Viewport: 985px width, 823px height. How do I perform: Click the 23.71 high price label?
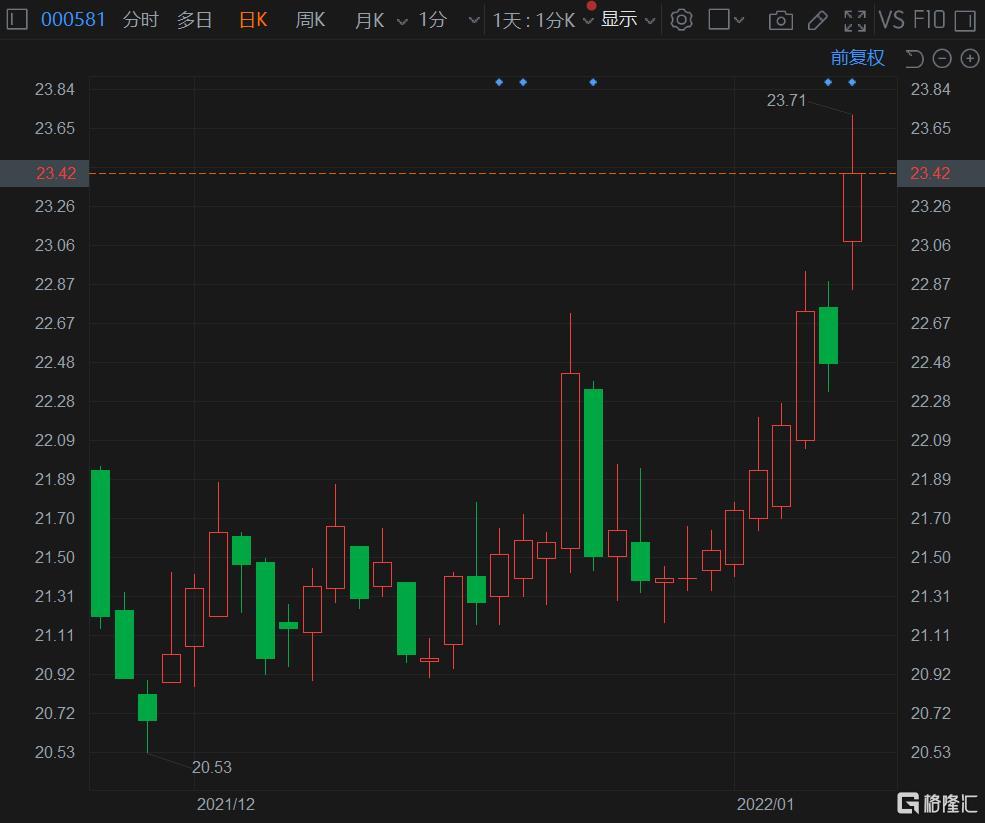pos(786,101)
